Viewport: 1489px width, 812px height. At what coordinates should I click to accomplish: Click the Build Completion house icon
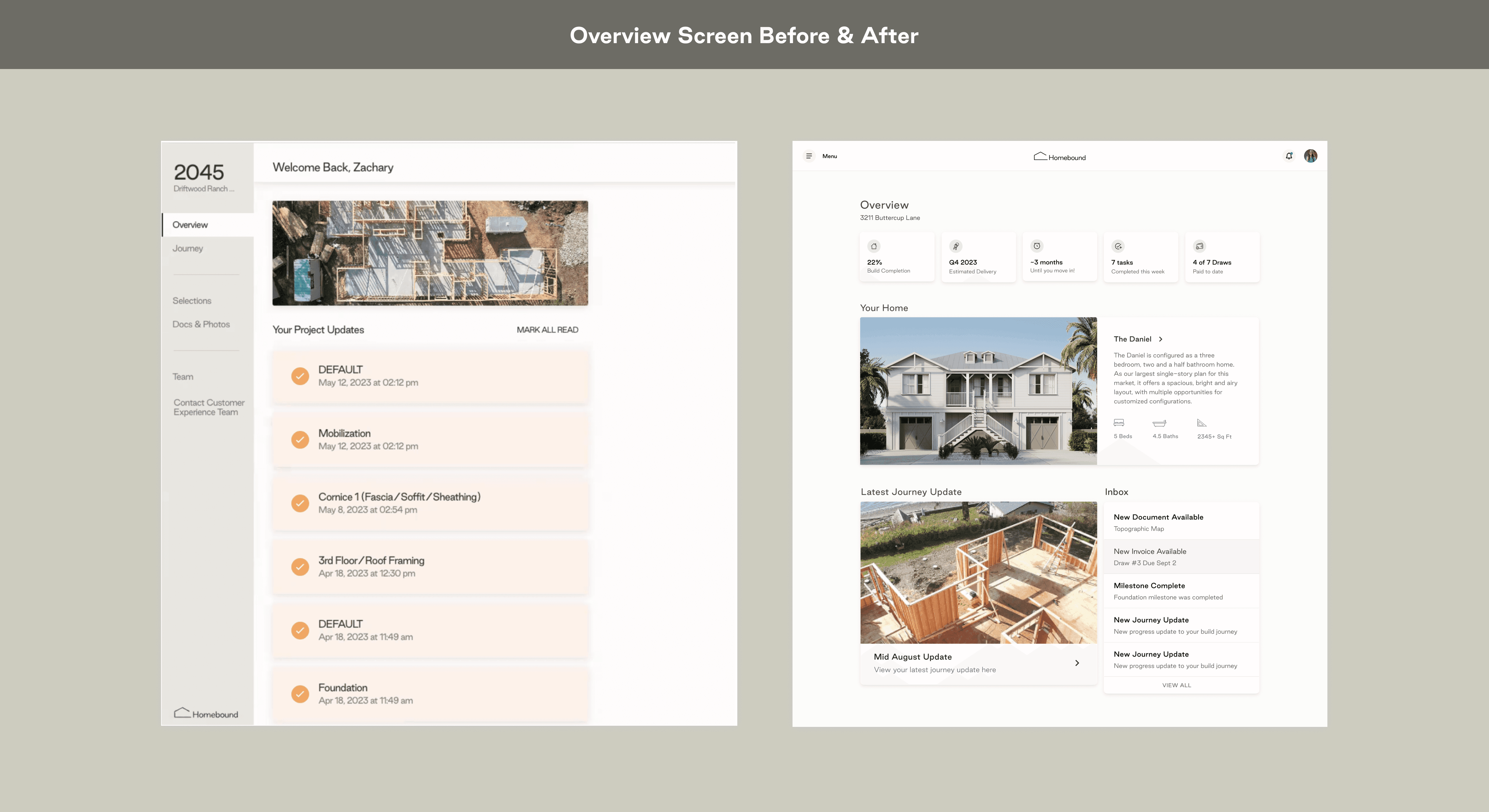tap(874, 246)
